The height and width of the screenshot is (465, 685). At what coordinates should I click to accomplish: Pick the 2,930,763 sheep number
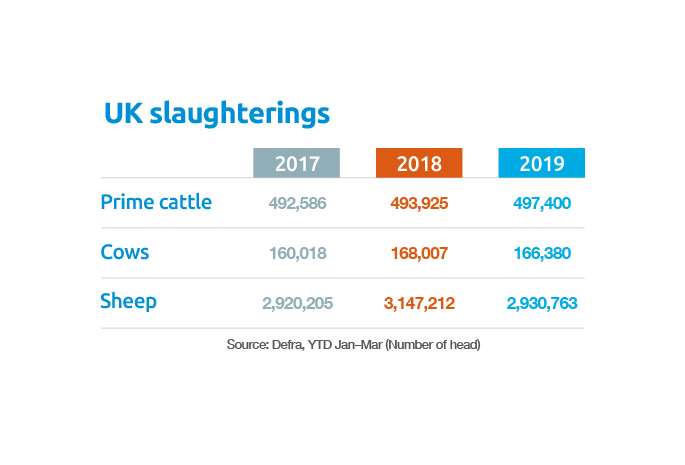[541, 303]
